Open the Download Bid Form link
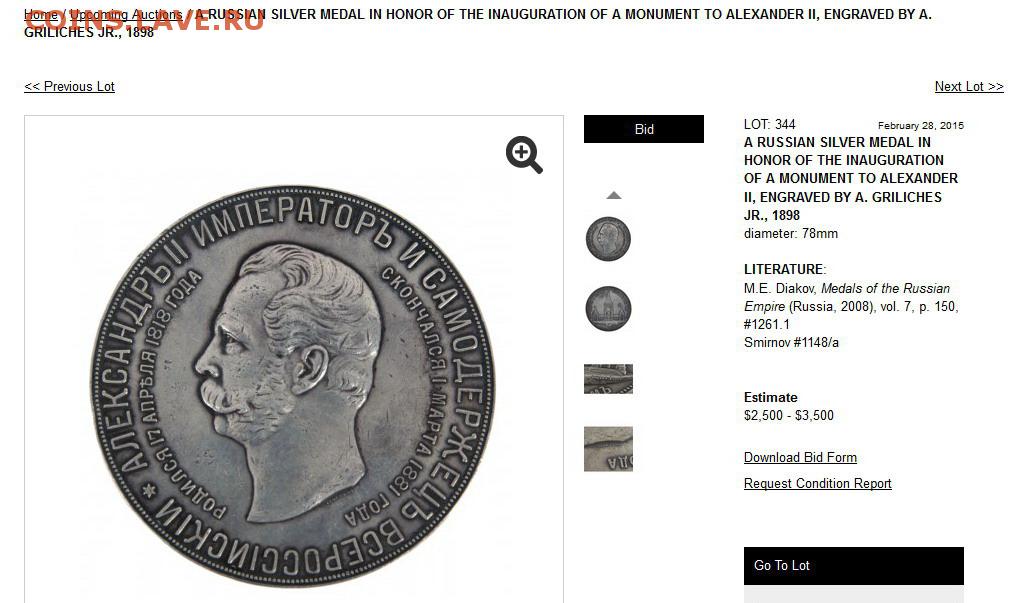The image size is (1018, 603). (801, 458)
